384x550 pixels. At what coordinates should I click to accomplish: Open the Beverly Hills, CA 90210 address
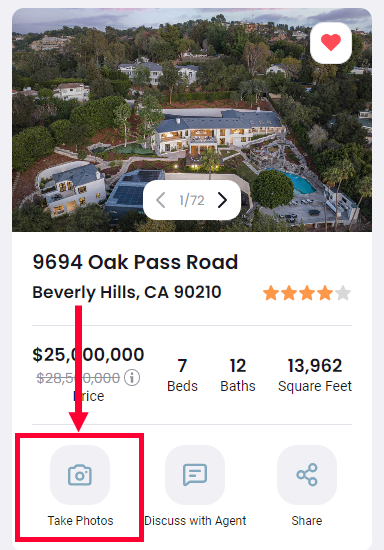point(127,292)
